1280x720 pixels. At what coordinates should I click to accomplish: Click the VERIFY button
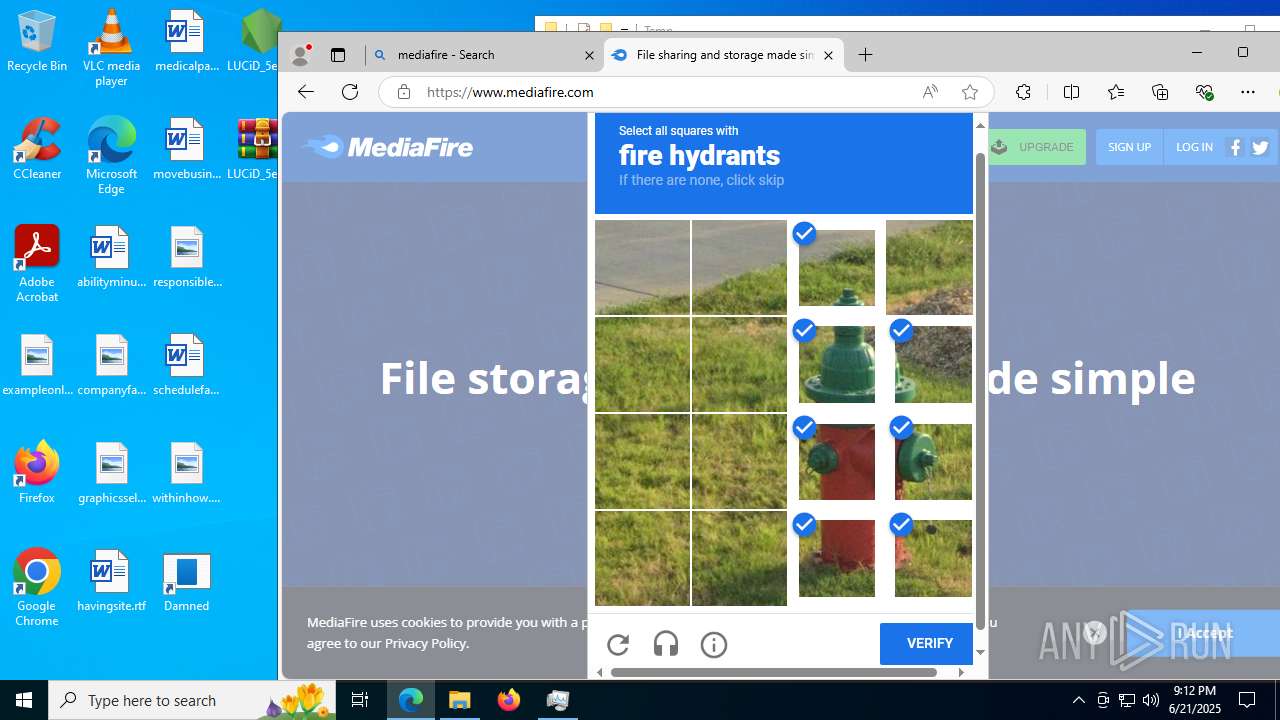(929, 644)
